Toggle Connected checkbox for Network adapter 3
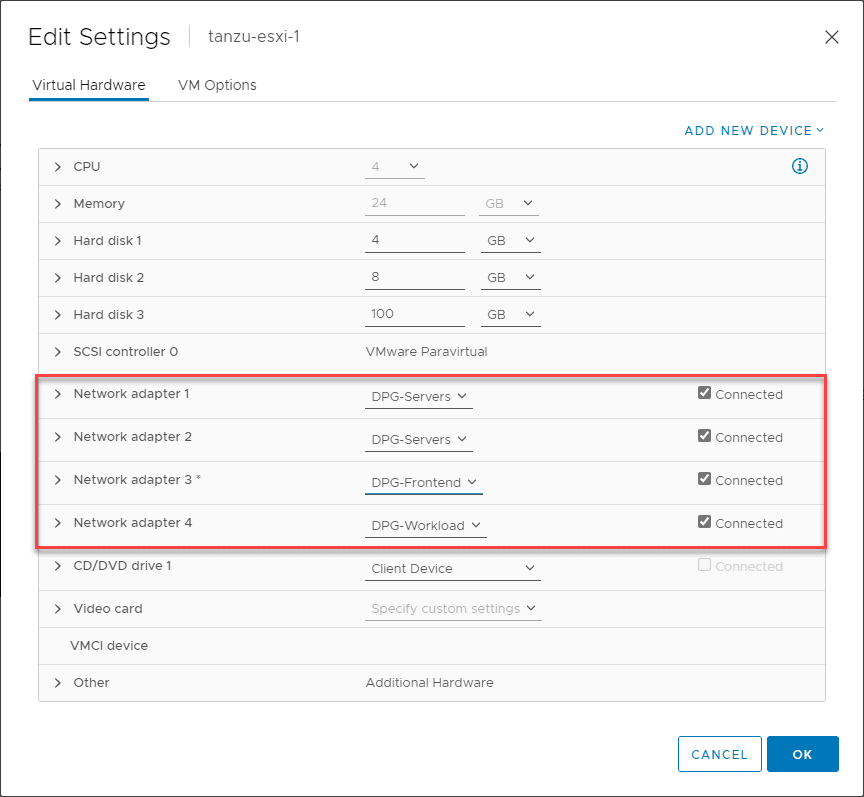 tap(705, 480)
